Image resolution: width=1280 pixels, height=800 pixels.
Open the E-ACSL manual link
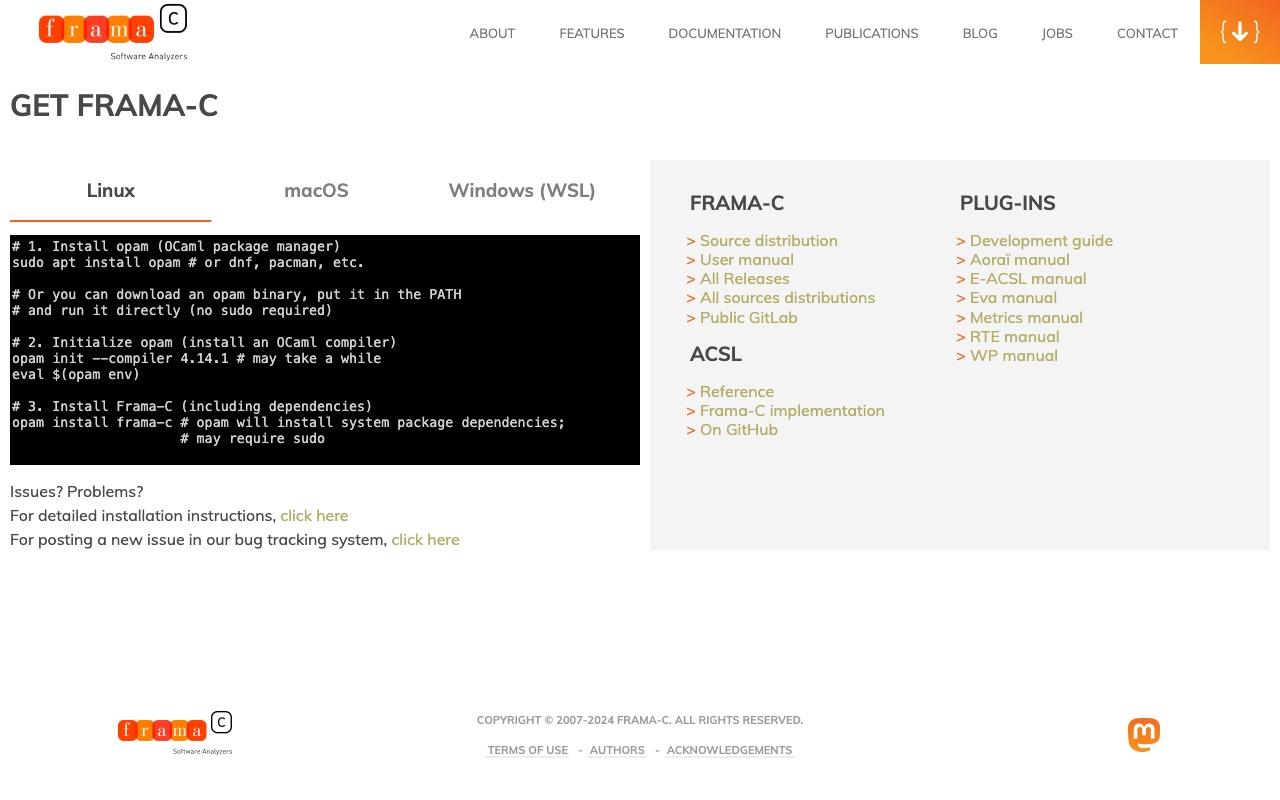[x=1028, y=278]
